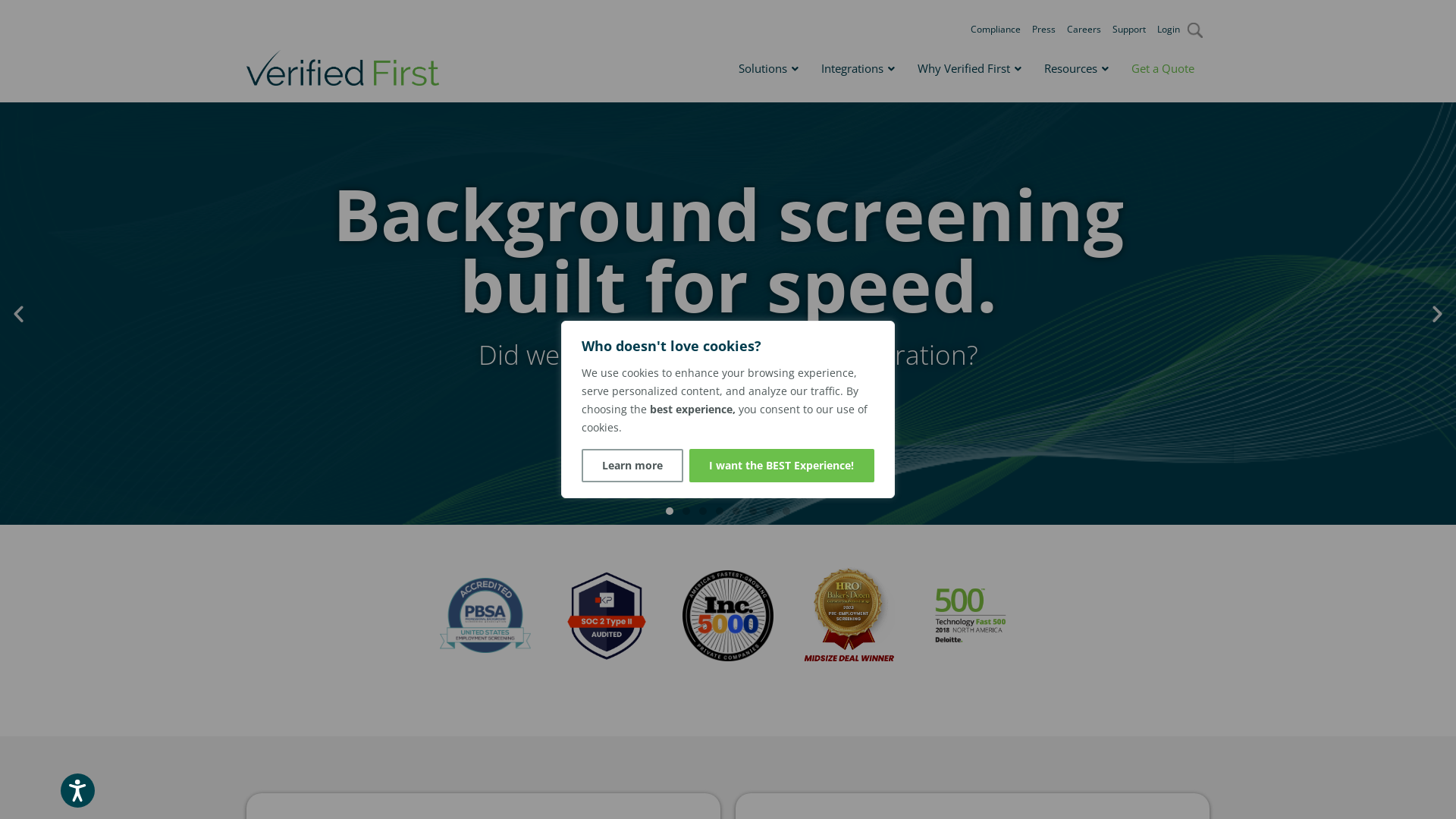Viewport: 1456px width, 819px height.
Task: Click the Compliance link in the header
Action: tap(995, 29)
